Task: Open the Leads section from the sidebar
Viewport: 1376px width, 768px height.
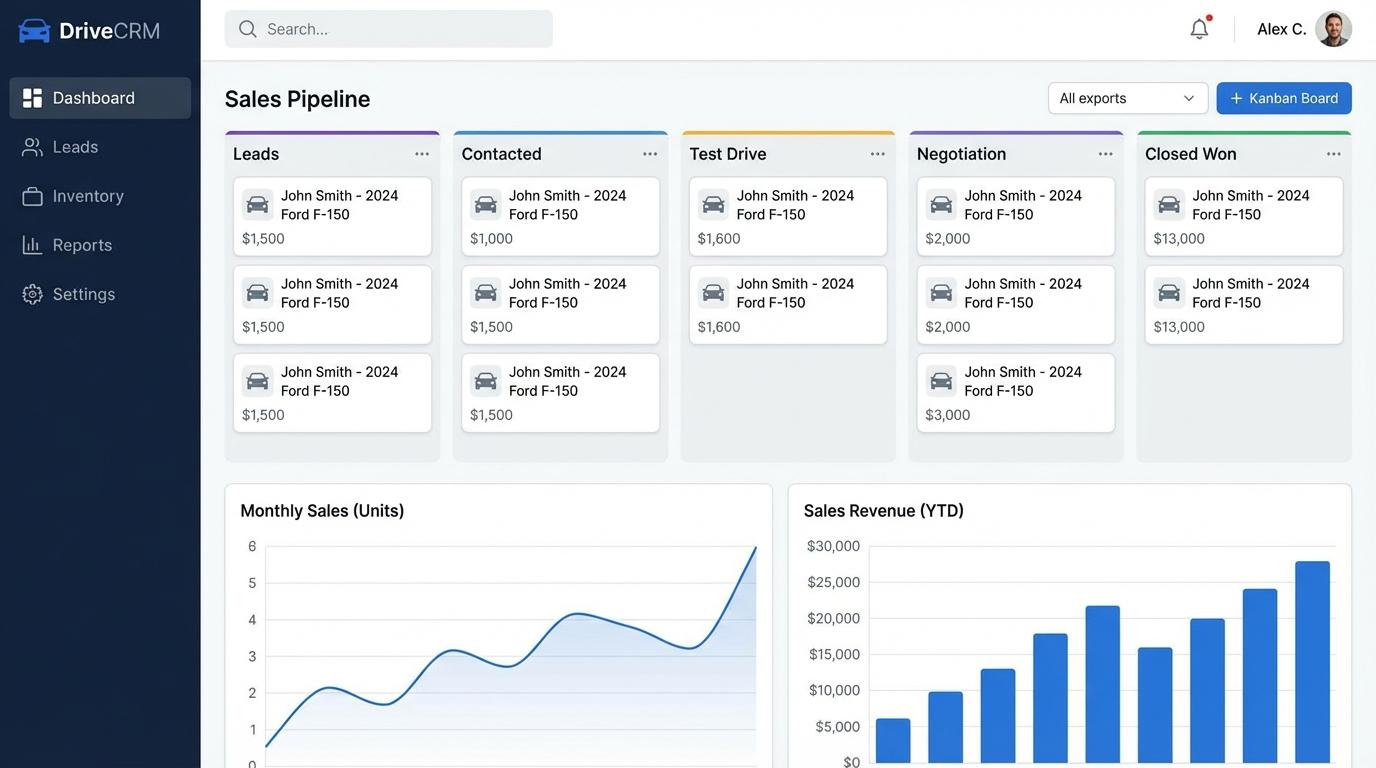Action: click(75, 145)
